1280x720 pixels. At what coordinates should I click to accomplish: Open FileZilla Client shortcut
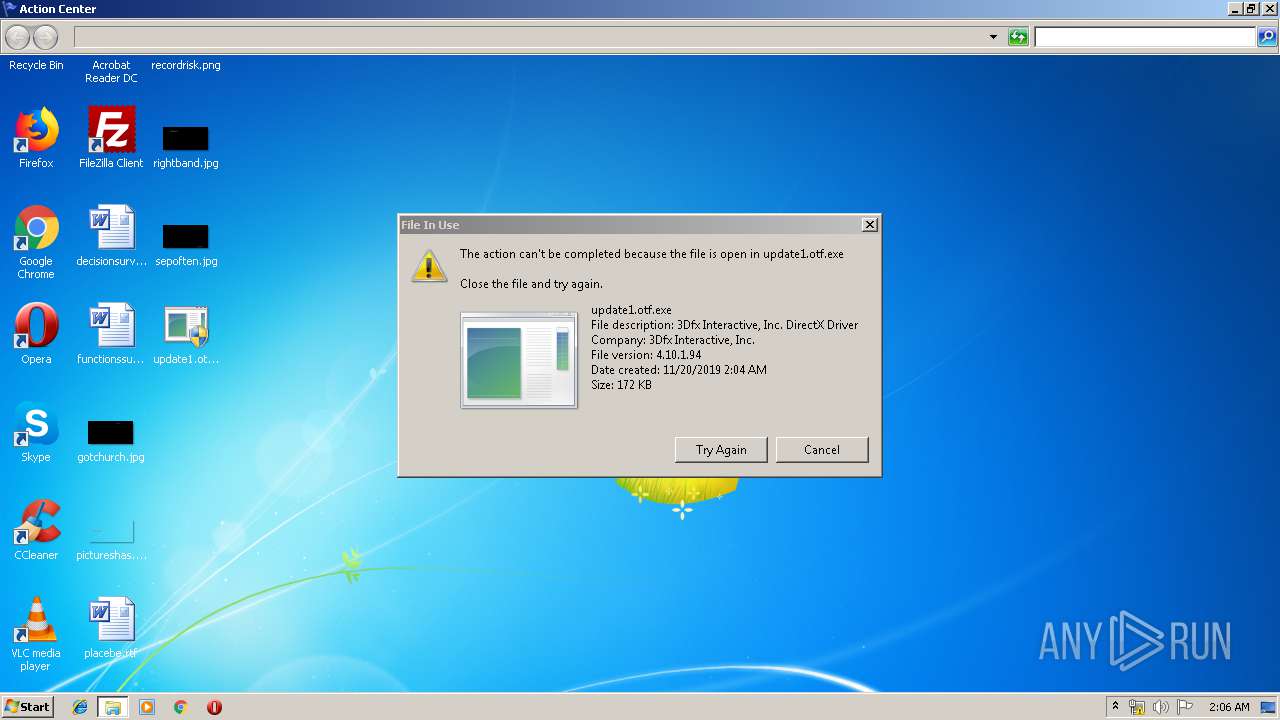click(111, 138)
